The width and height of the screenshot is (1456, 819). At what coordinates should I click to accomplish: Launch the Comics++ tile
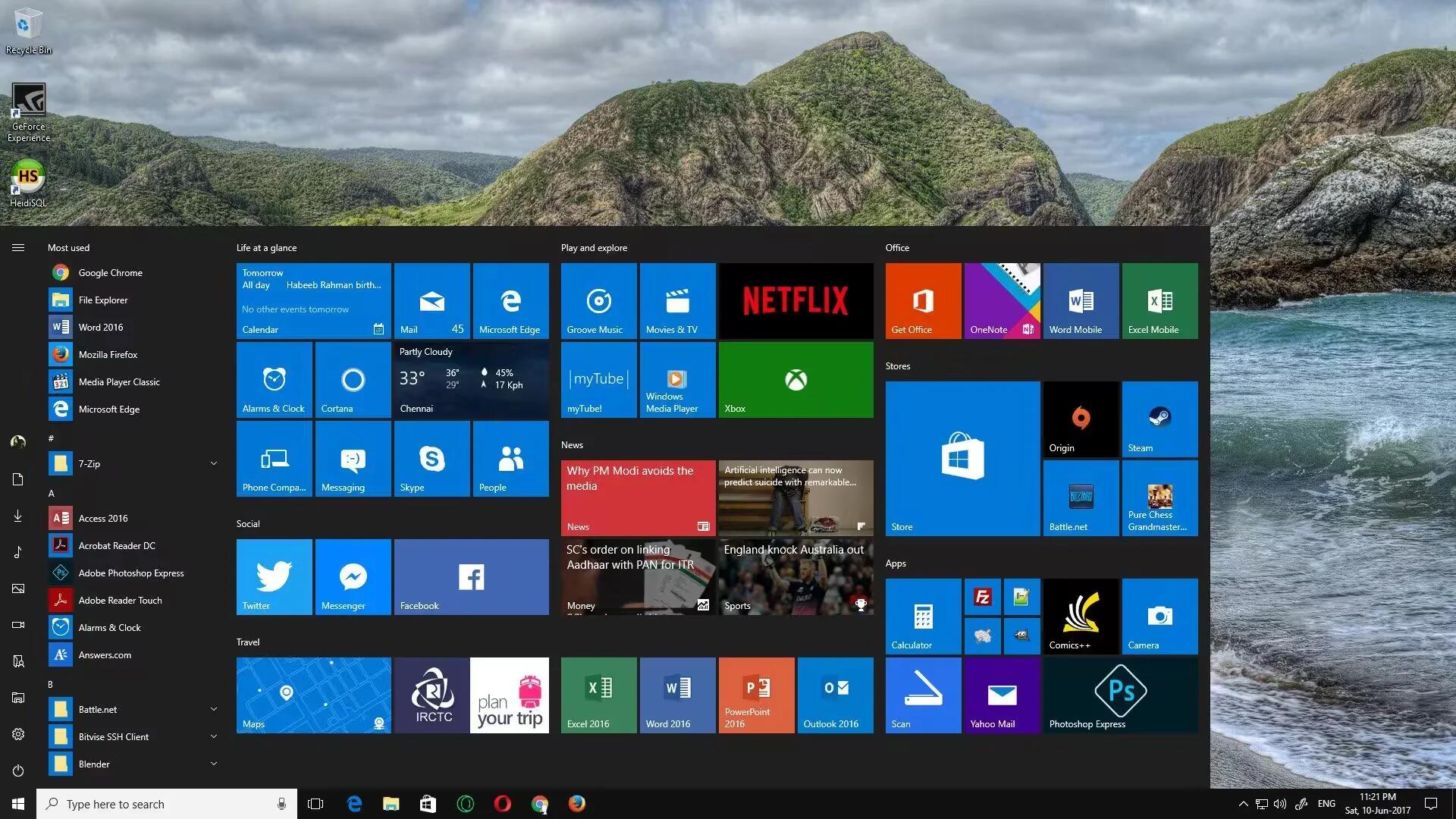[x=1081, y=616]
